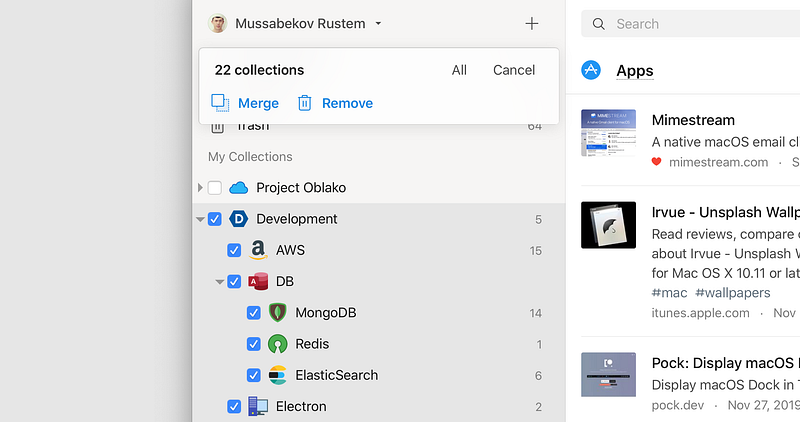Check the Project Oblako checkbox
The image size is (800, 422).
coord(215,188)
